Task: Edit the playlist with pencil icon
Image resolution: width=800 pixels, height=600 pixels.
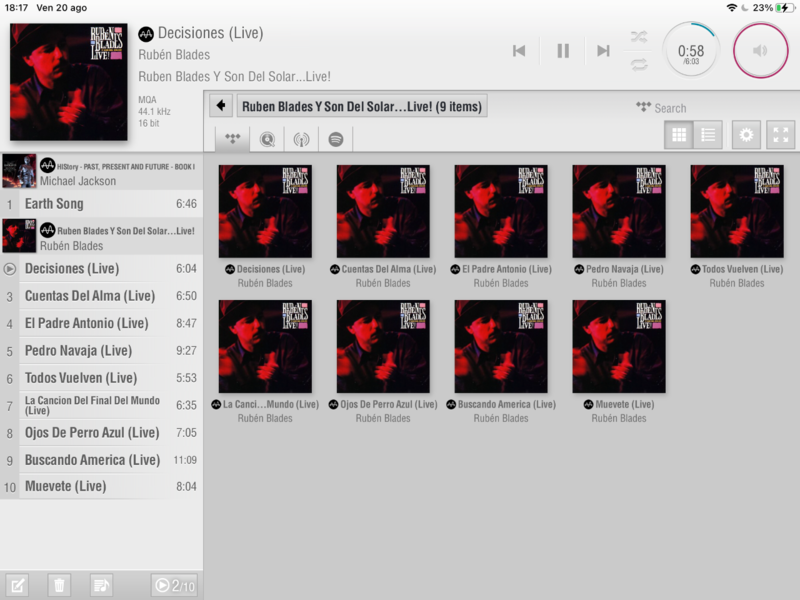Action: click(18, 585)
